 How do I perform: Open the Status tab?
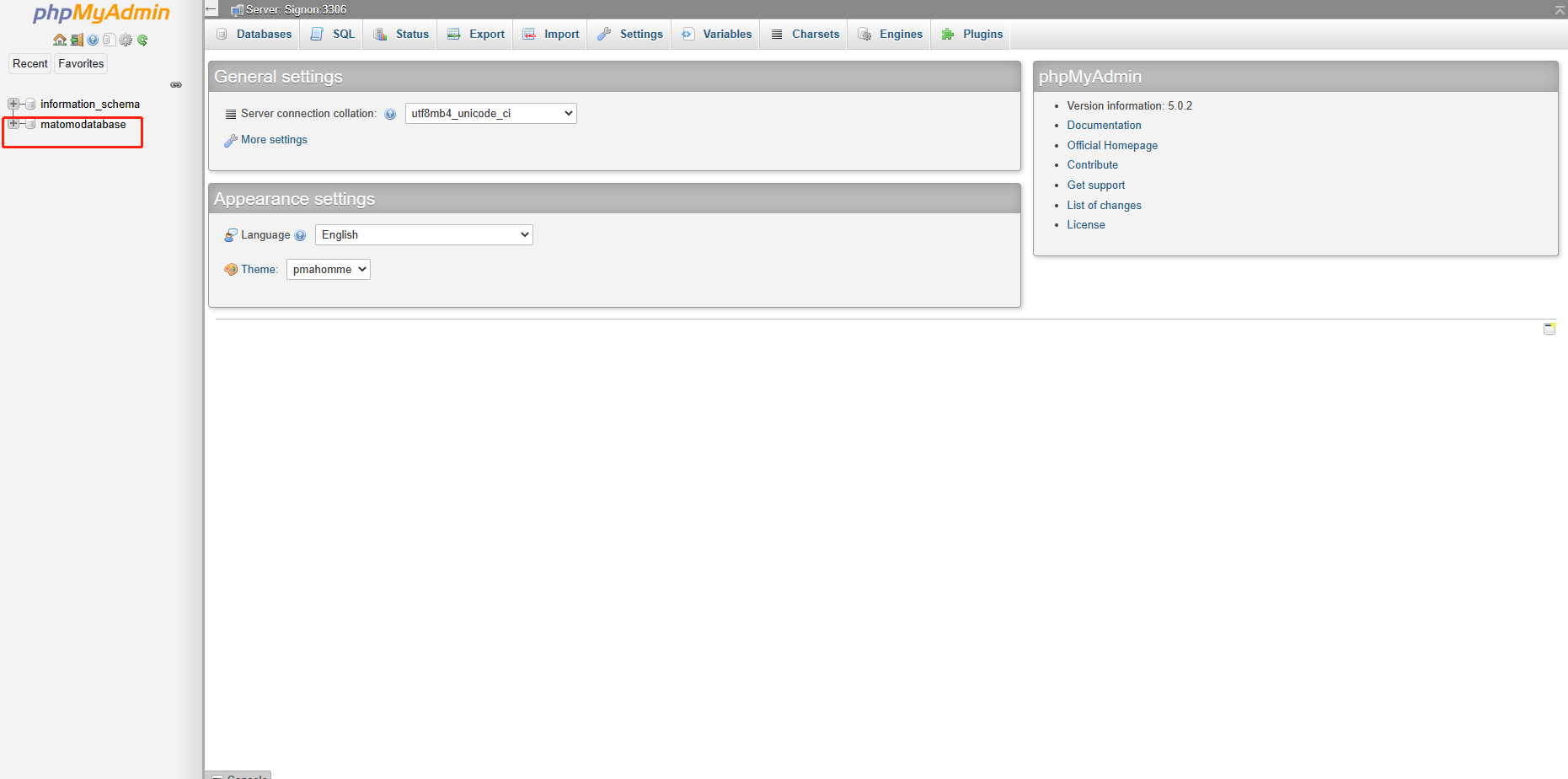[401, 34]
